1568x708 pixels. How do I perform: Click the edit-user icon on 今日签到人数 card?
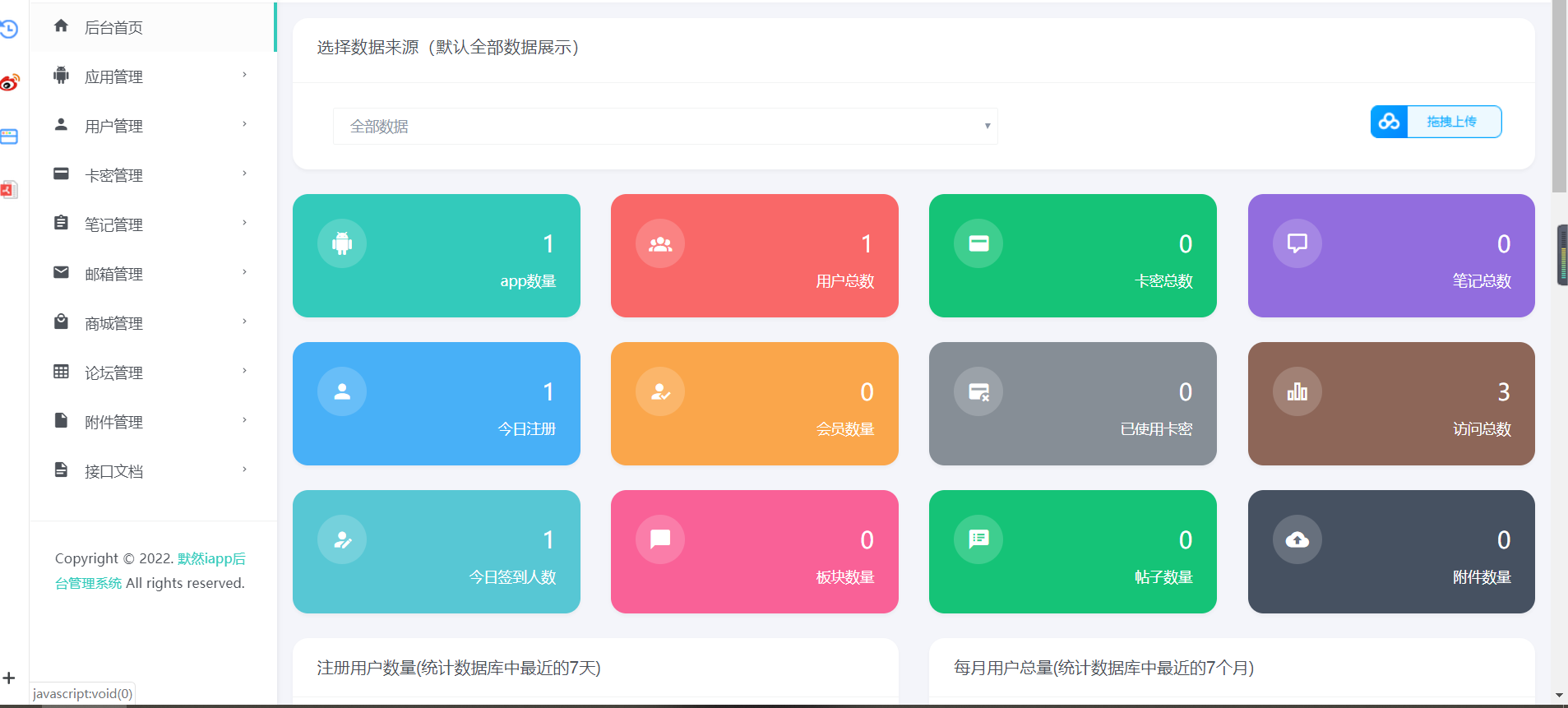point(342,539)
